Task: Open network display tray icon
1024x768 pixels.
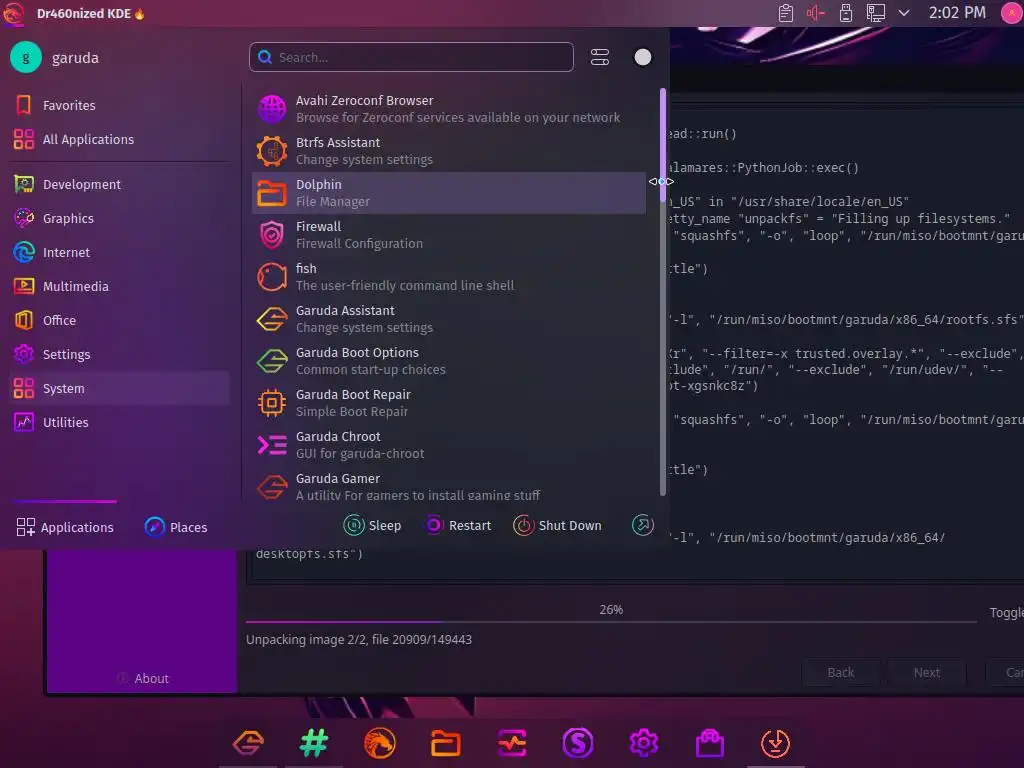Action: coord(876,13)
